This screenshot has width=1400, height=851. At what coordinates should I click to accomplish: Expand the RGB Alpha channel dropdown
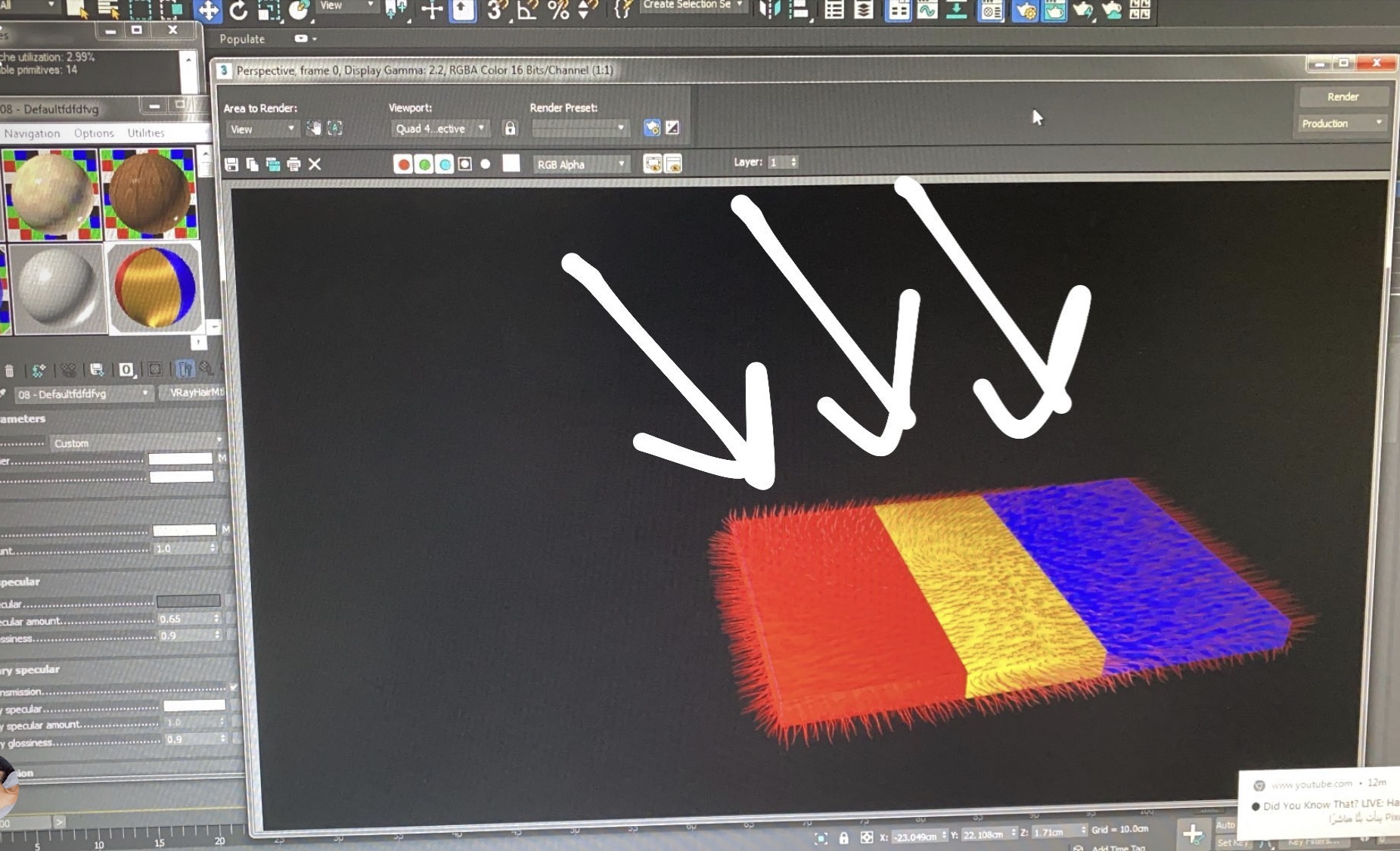581,164
